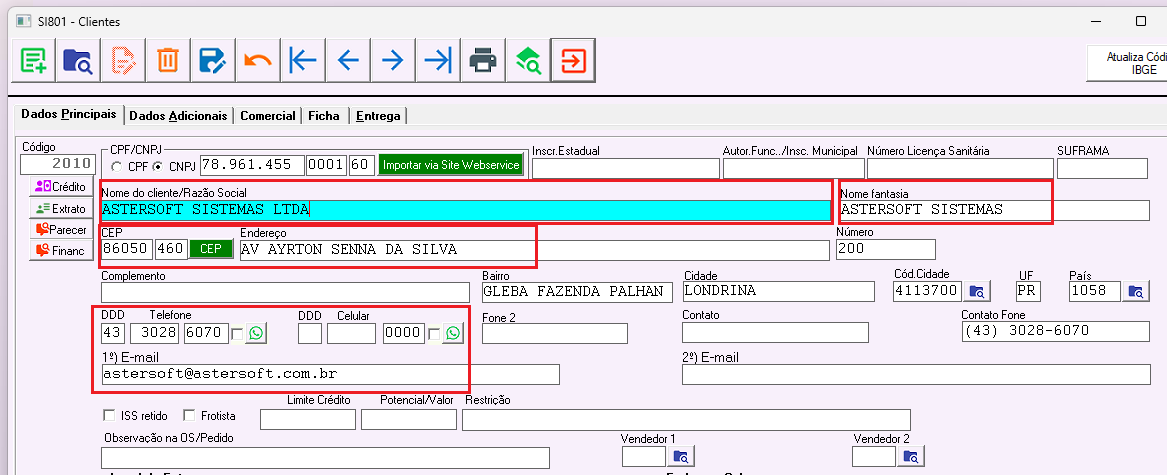Screen dimensions: 1167x475
Task: Click the 2º E-mail field
Action: pos(916,374)
